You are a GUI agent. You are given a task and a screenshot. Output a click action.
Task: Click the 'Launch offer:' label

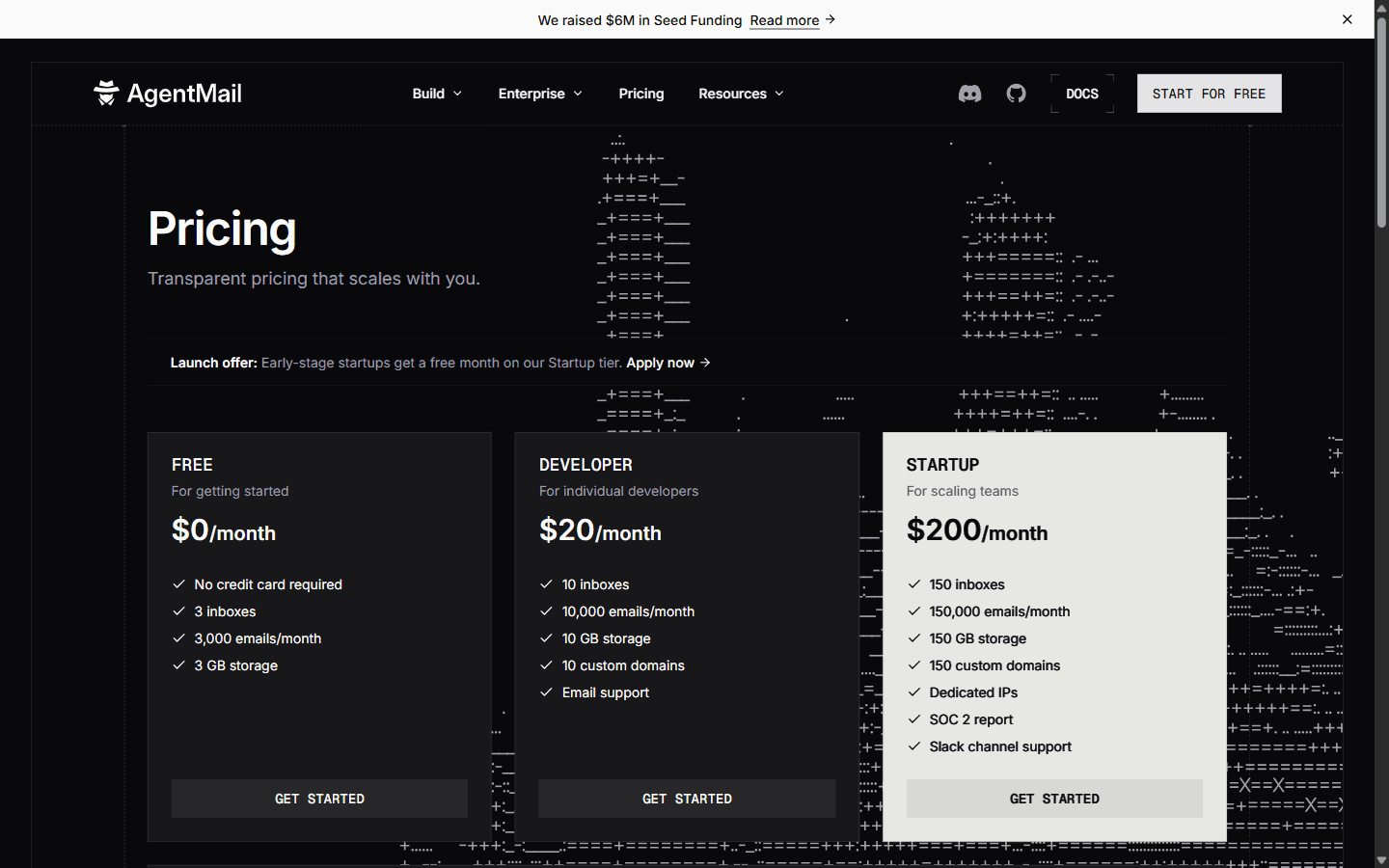(x=214, y=363)
